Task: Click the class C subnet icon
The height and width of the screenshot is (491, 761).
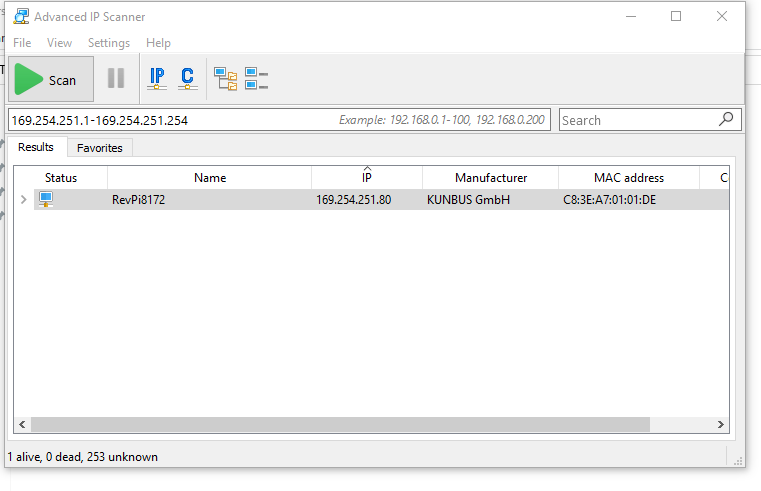Action: point(187,79)
